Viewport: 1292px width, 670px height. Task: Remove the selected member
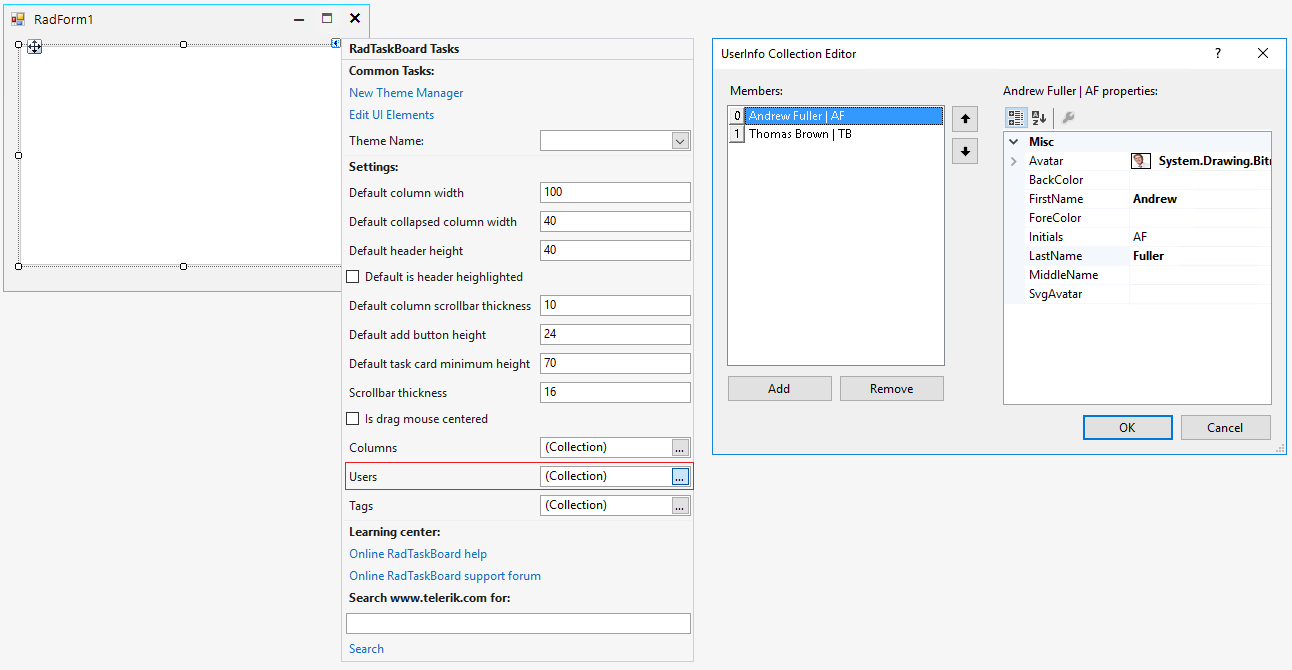click(891, 388)
